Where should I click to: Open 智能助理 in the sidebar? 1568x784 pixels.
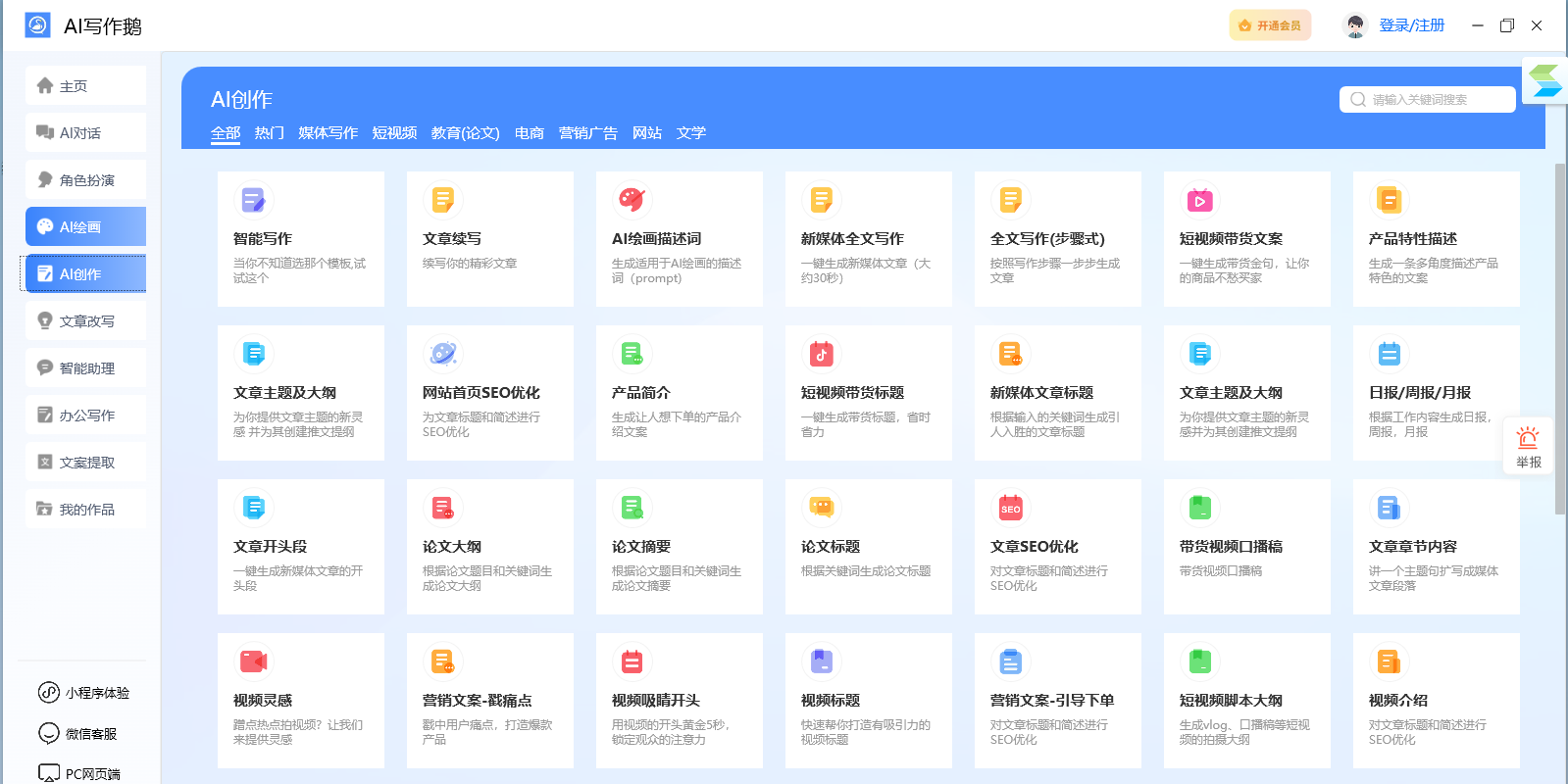[85, 368]
